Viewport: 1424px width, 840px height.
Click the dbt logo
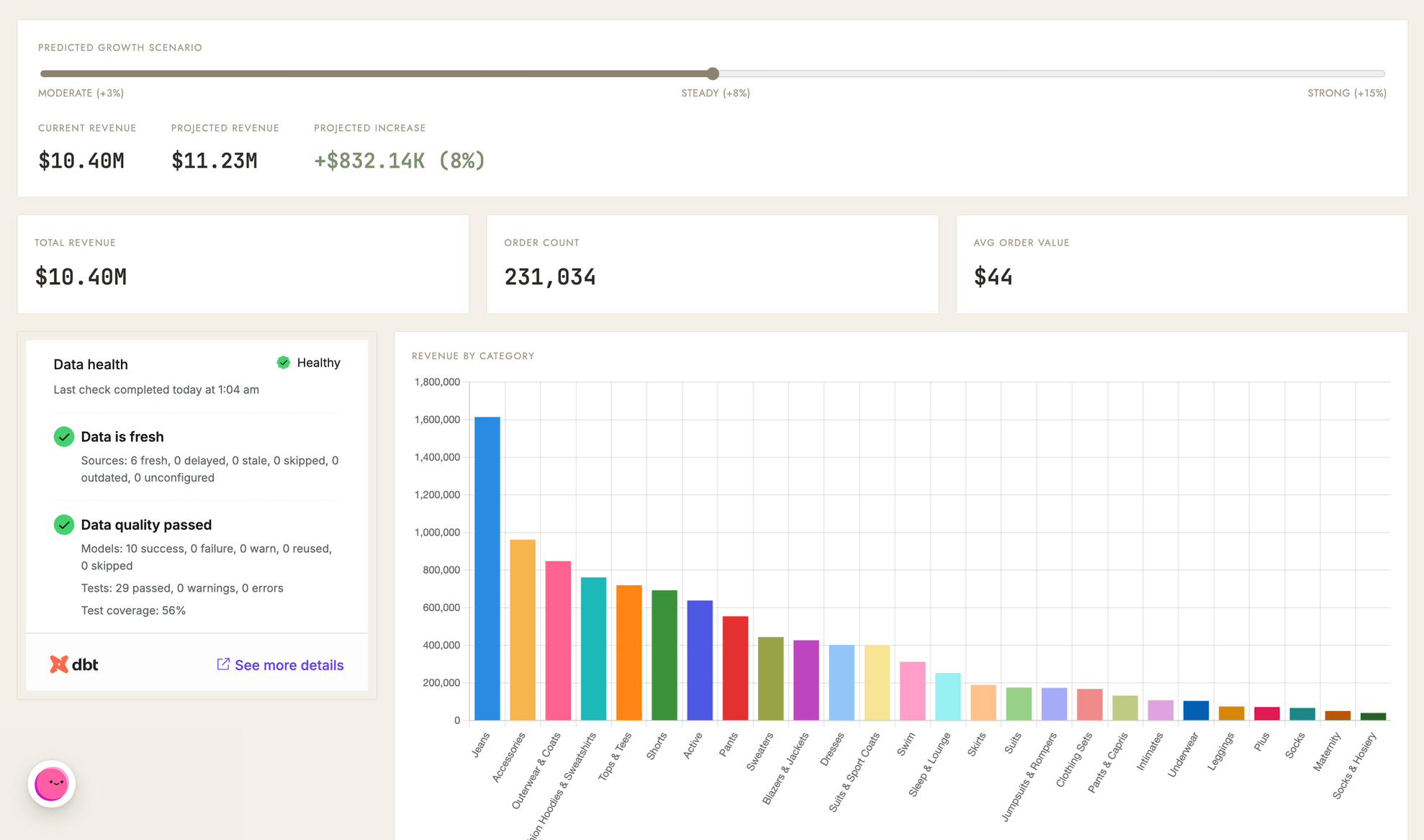click(73, 664)
